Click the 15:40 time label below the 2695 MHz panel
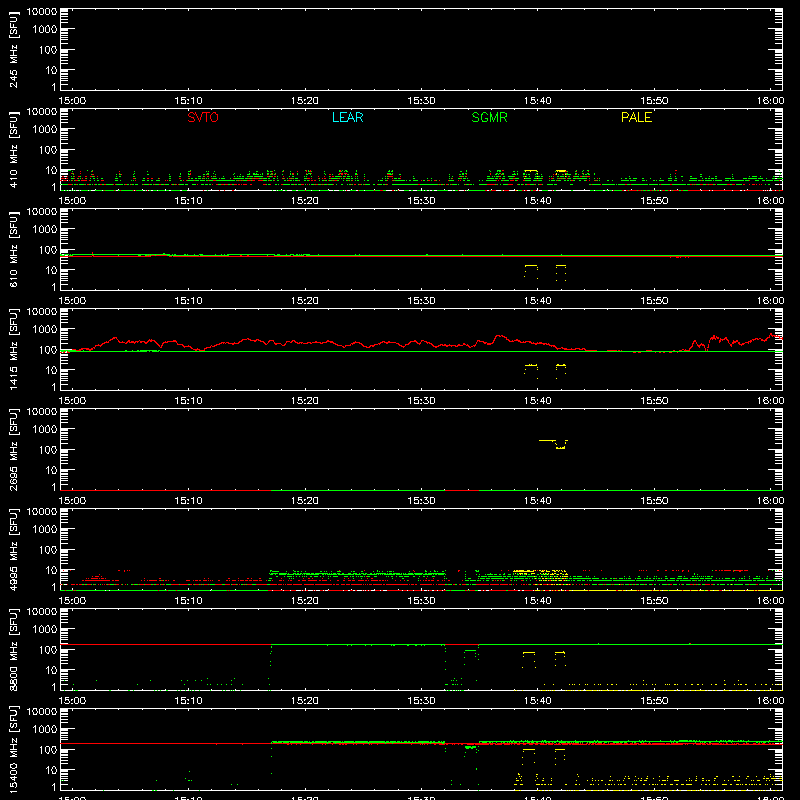The image size is (800, 800). [x=537, y=501]
